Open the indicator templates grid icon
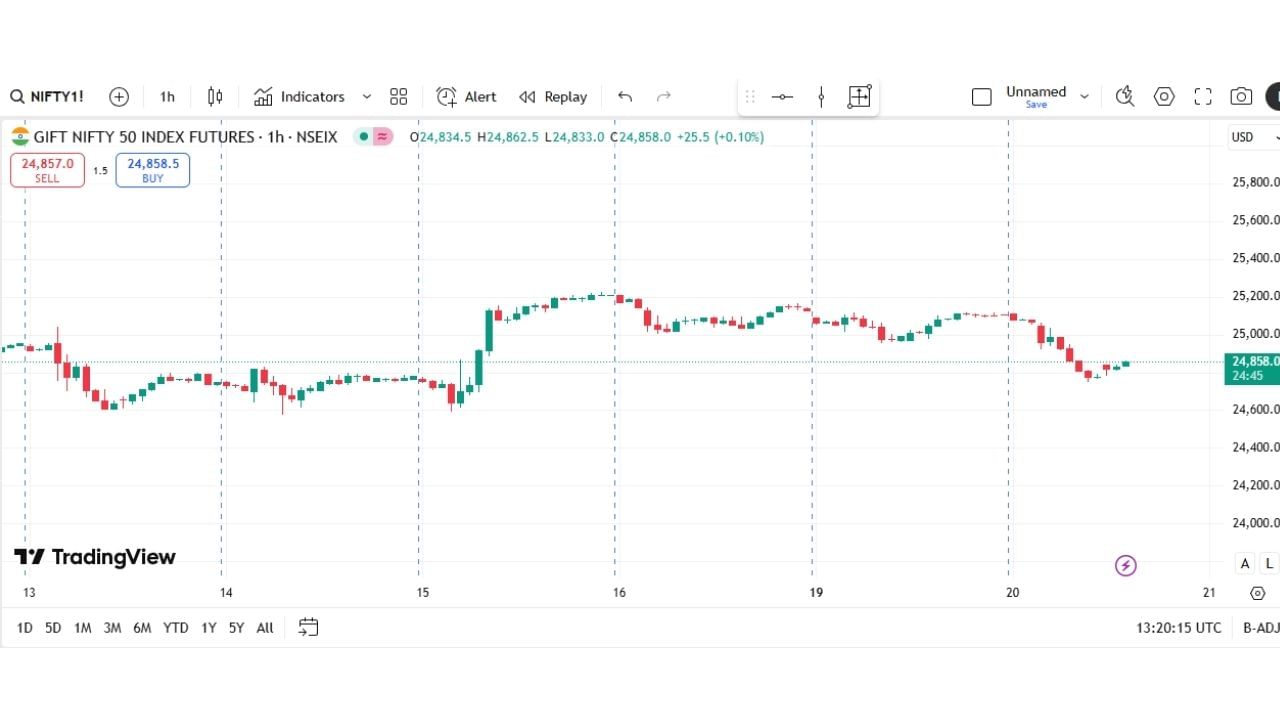 (x=398, y=97)
